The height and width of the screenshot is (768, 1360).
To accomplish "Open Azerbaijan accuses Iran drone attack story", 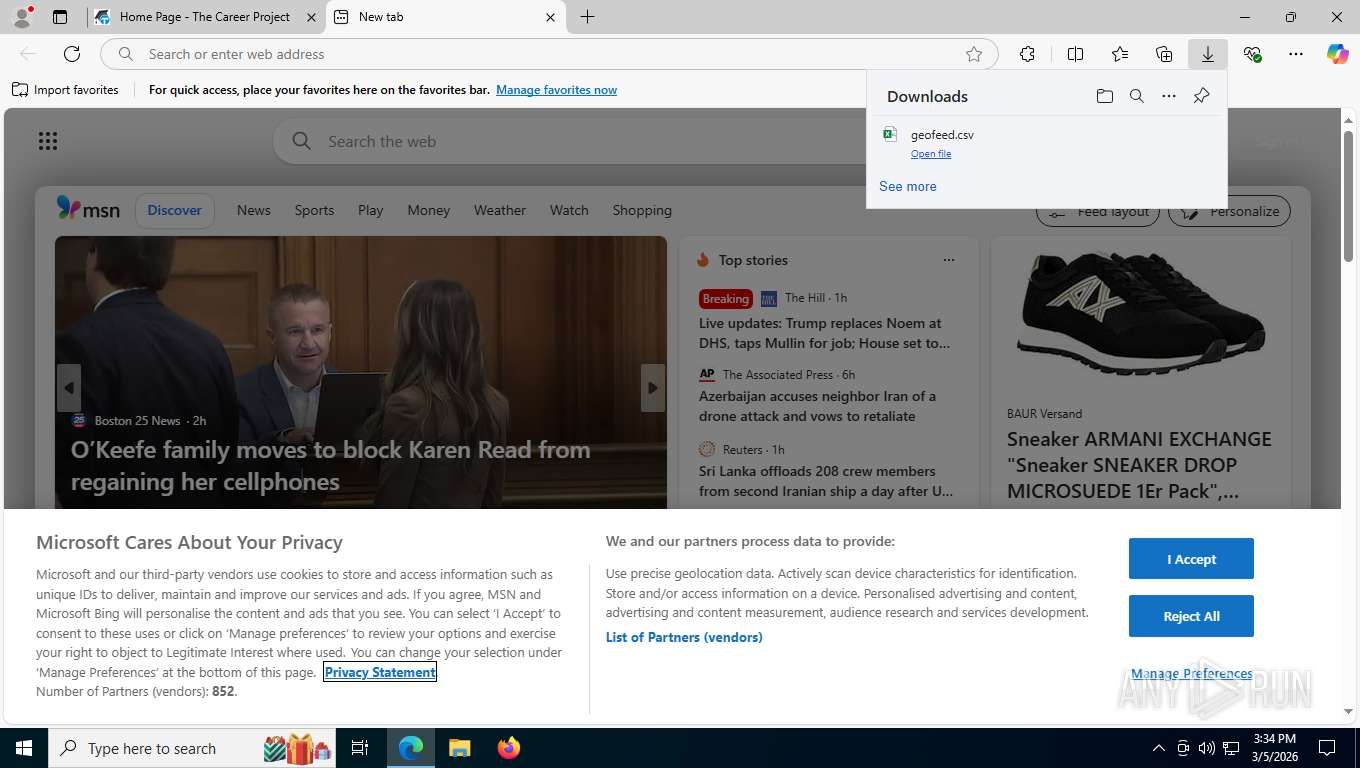I will [x=817, y=406].
